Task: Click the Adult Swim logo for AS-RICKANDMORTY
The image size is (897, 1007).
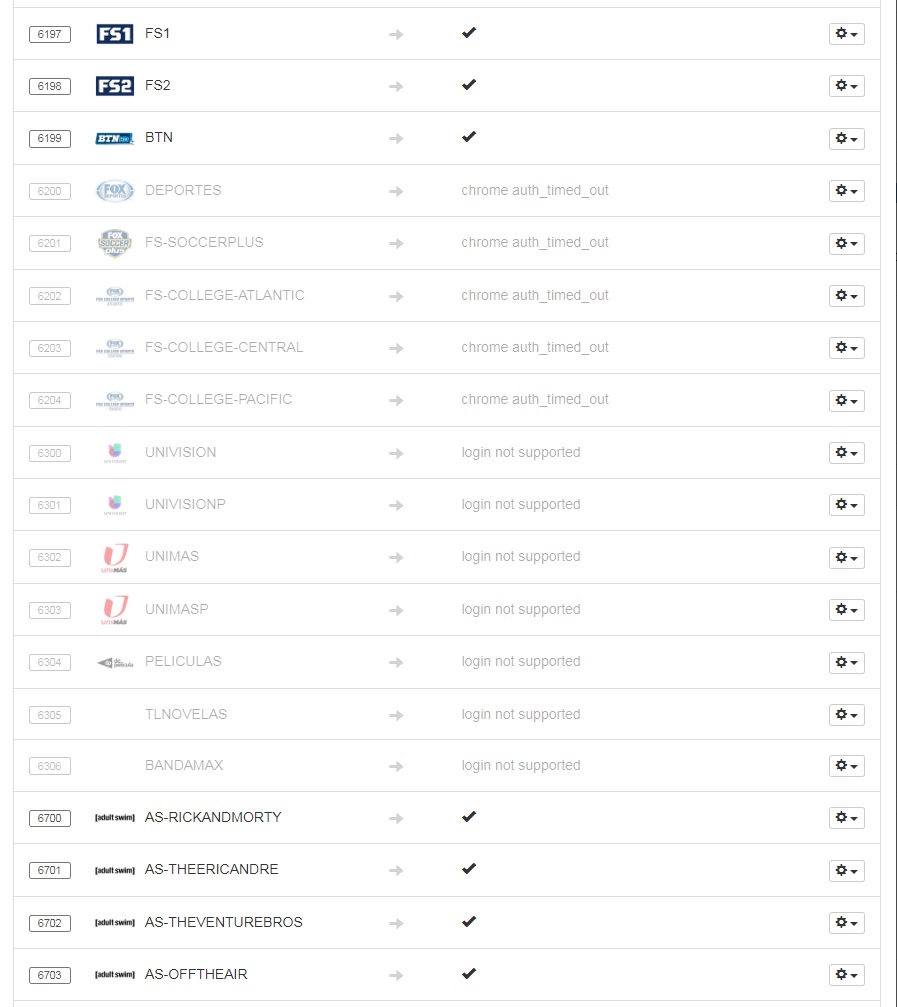Action: [114, 818]
